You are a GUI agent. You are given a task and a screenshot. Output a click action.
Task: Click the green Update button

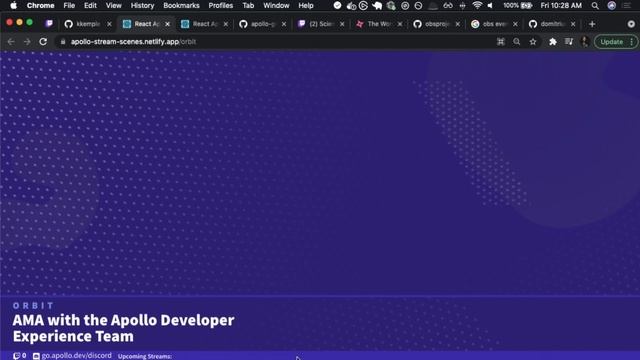click(611, 42)
